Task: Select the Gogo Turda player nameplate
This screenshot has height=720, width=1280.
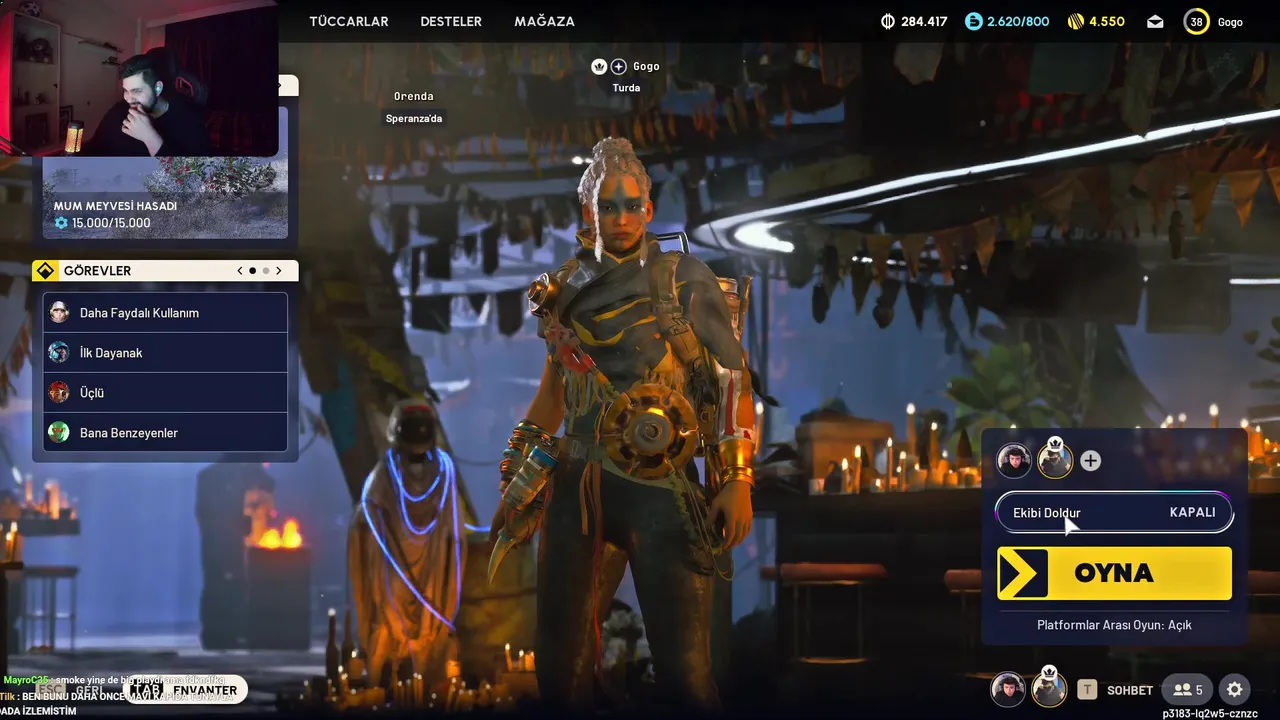Action: 626,76
